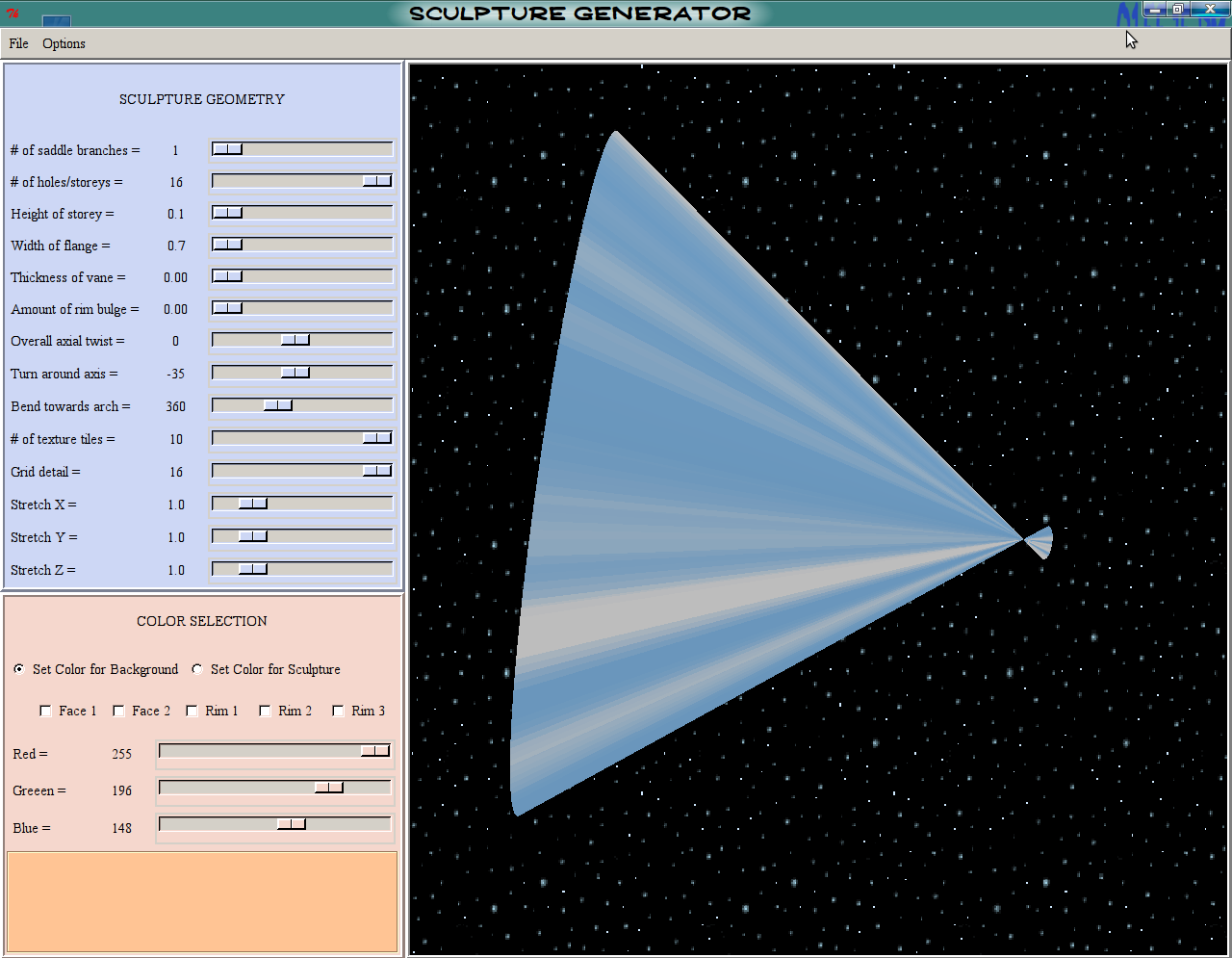Enable the Rim 1 checkbox
The image size is (1232, 958).
(x=192, y=711)
